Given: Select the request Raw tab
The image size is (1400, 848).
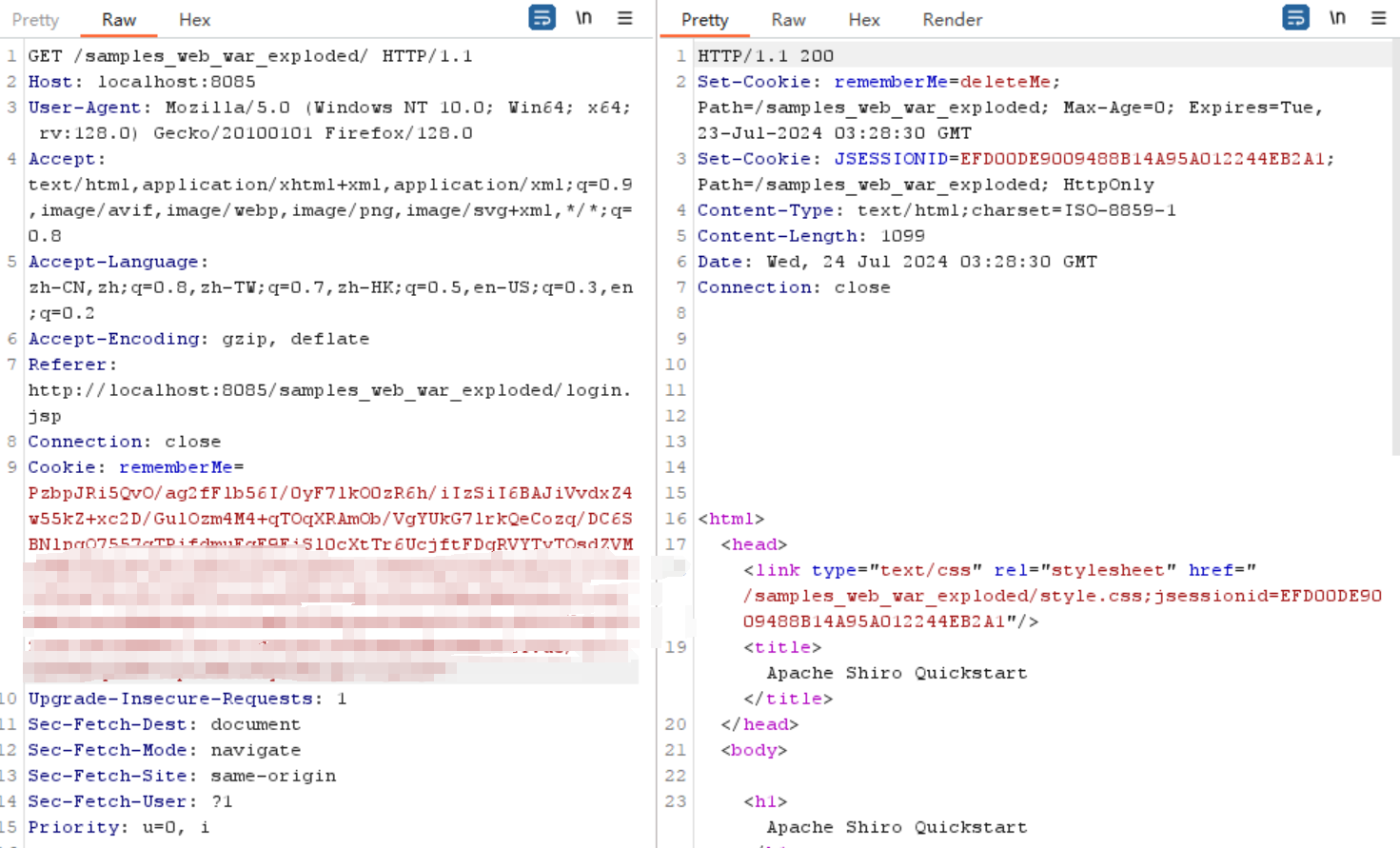Looking at the screenshot, I should [119, 20].
